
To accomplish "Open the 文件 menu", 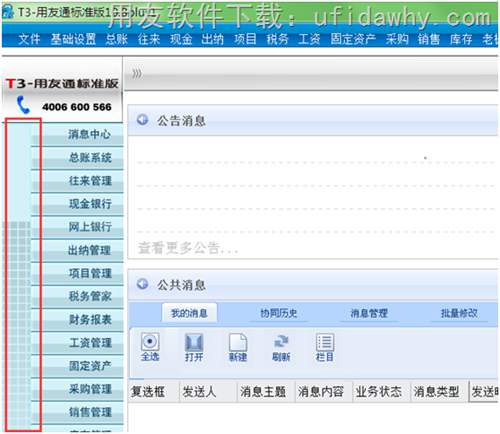I will pos(29,39).
